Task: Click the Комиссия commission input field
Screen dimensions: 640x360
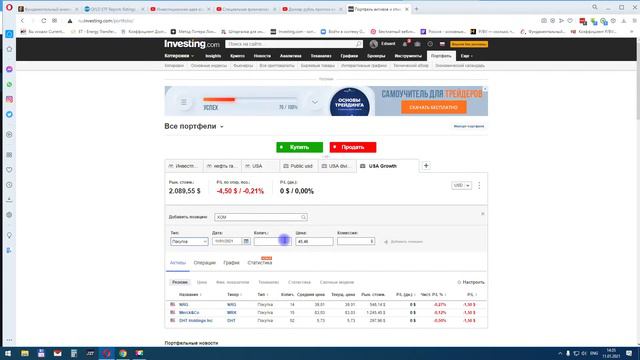Action: (356, 242)
